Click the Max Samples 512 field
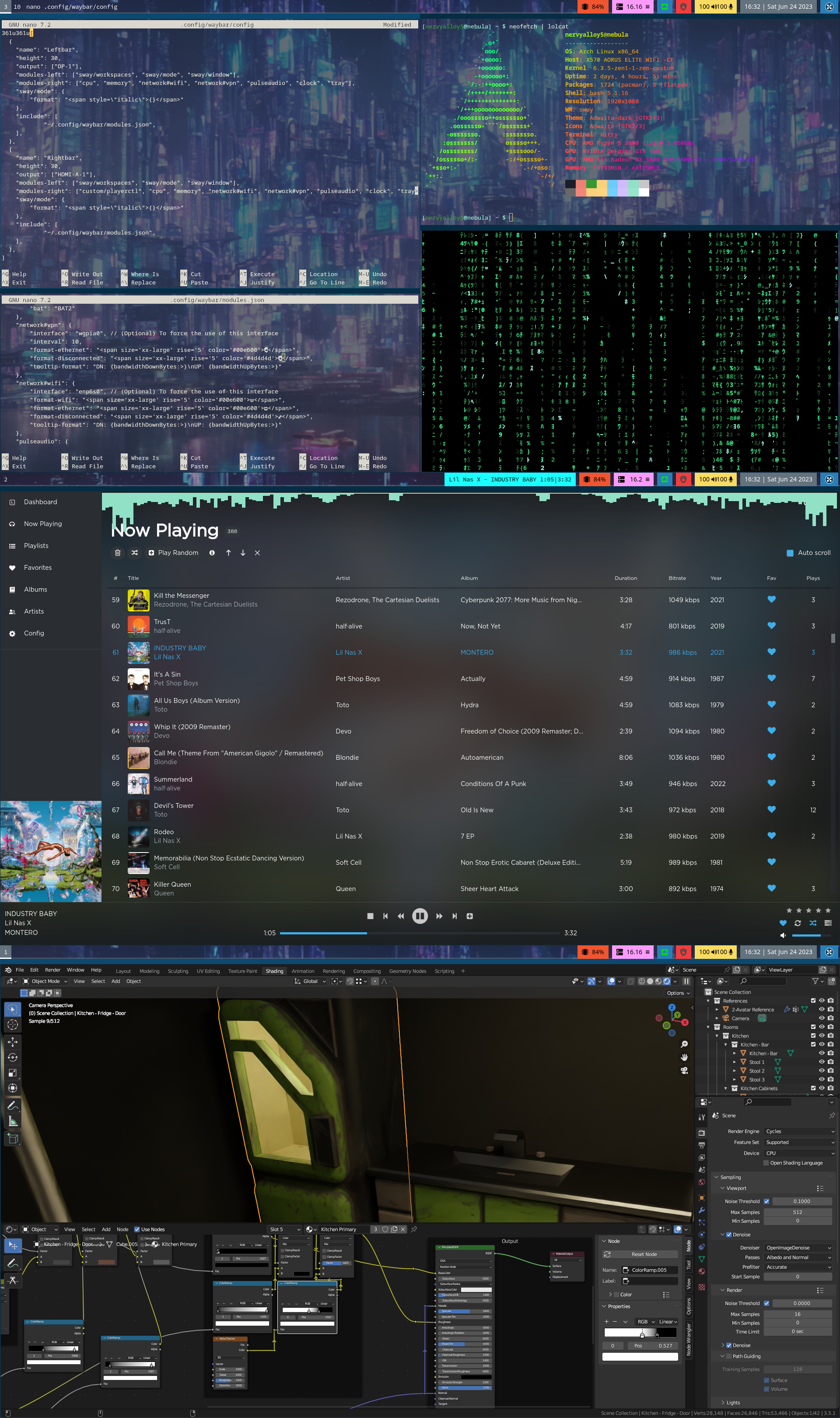Viewport: 840px width, 1418px height. tap(798, 1212)
